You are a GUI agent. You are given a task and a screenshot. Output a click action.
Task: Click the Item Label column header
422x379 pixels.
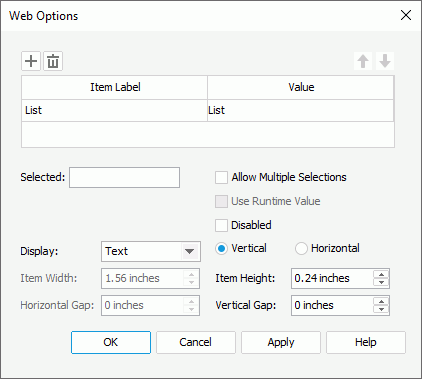(114, 87)
